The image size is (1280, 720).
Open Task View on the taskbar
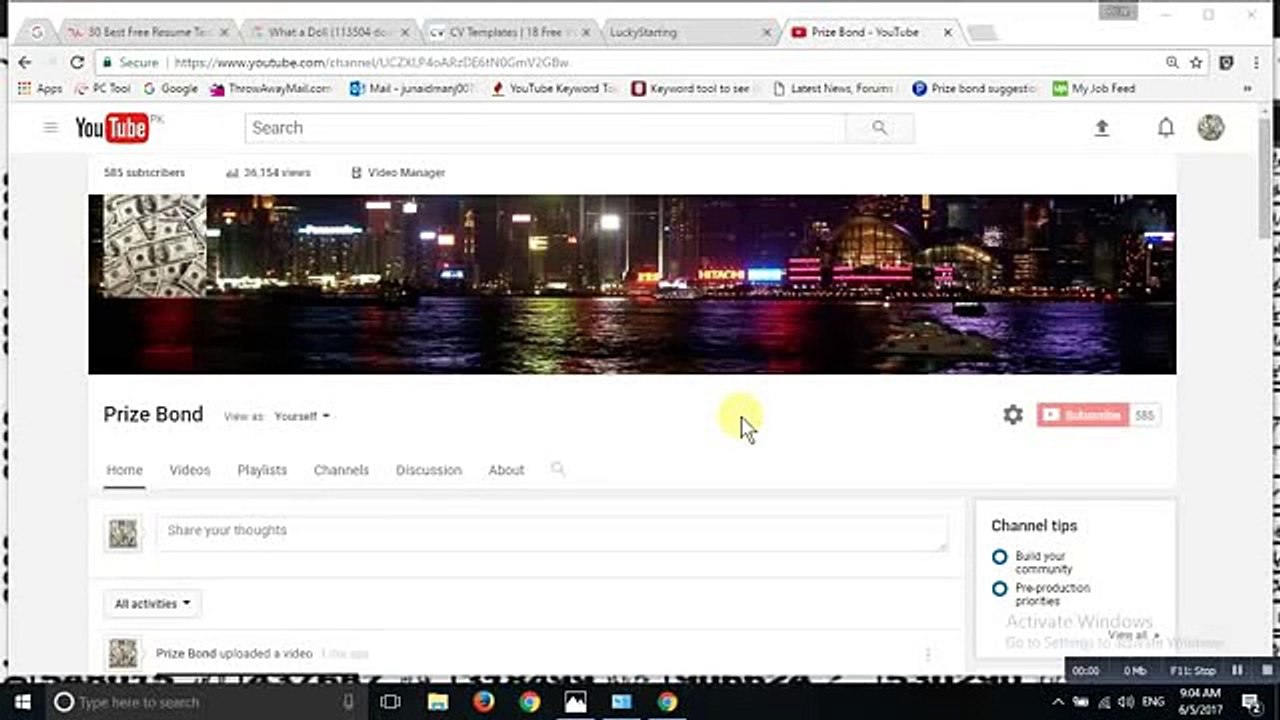(x=391, y=702)
